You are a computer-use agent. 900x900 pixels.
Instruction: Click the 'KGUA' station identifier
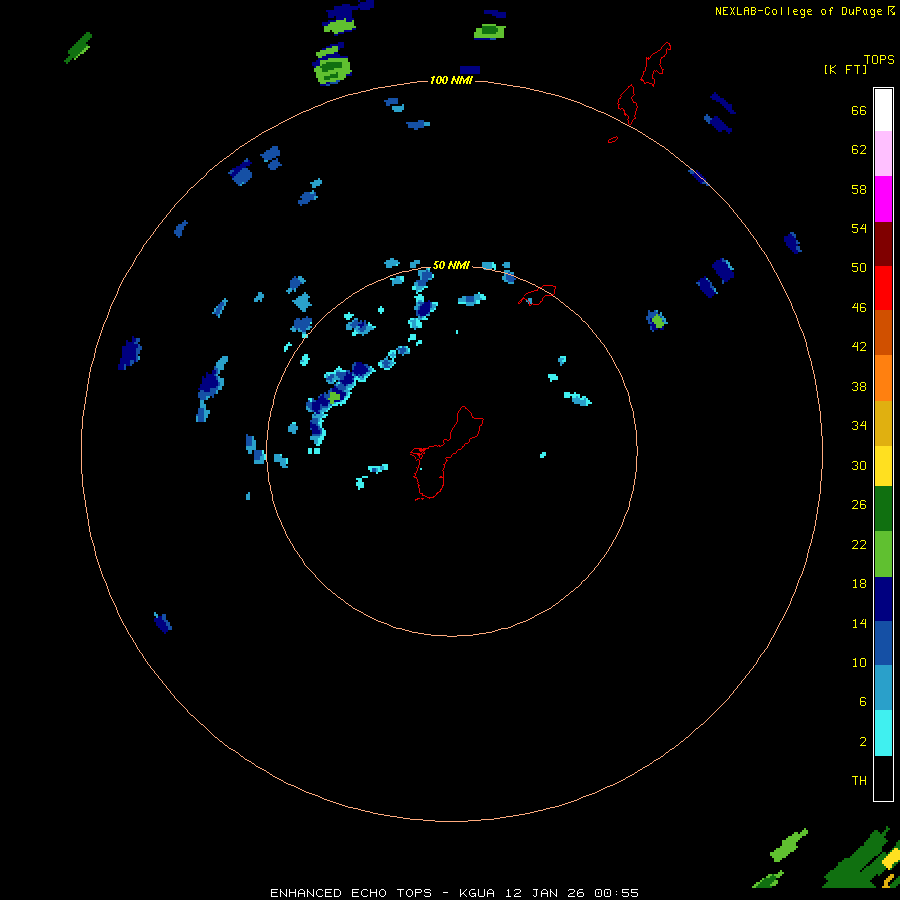pyautogui.click(x=476, y=893)
